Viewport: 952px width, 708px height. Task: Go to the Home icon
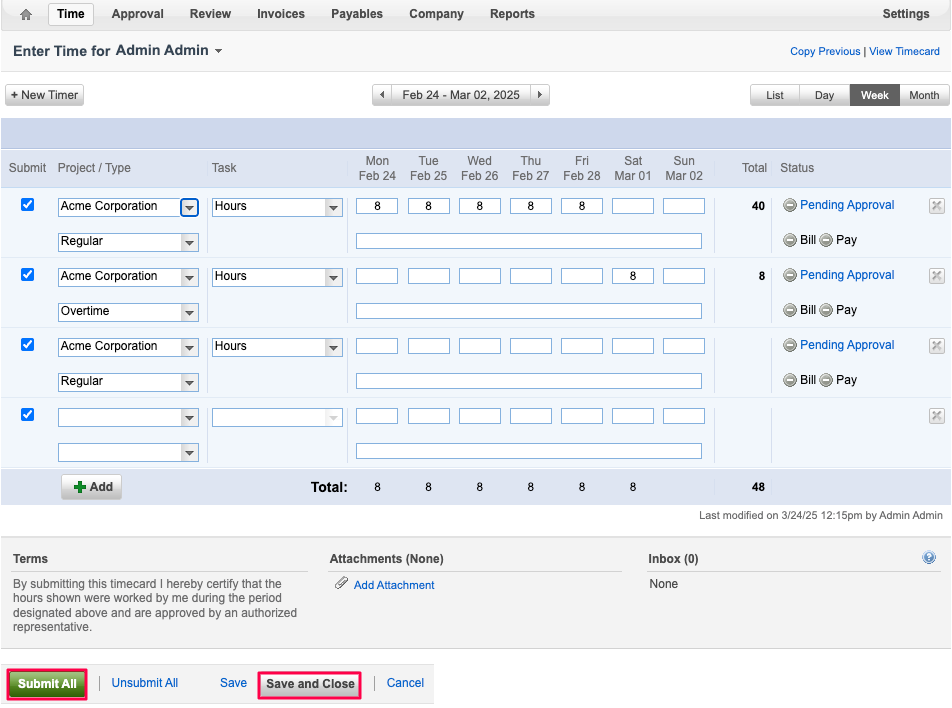click(x=26, y=14)
